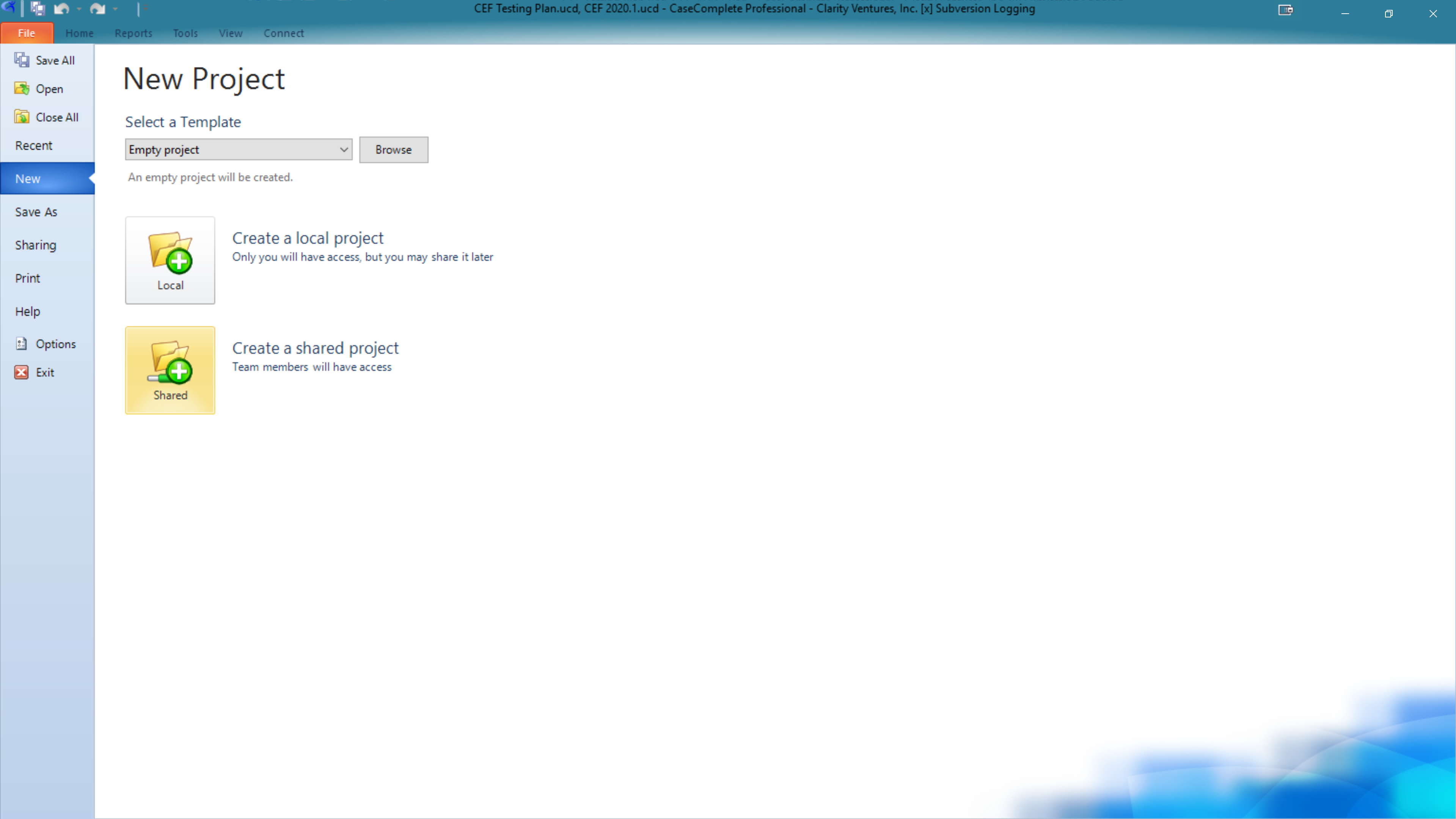Click the ribbon display options icon
This screenshot has height=819, width=1456.
(x=1285, y=9)
